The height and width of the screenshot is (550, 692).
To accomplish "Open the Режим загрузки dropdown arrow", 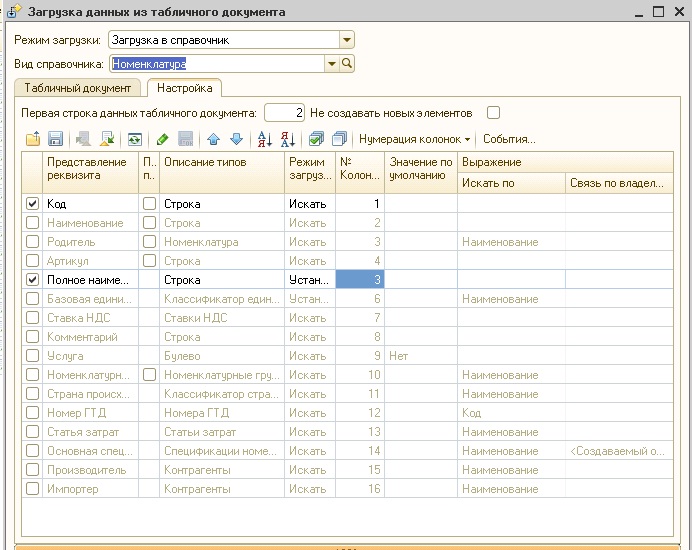I will (347, 40).
